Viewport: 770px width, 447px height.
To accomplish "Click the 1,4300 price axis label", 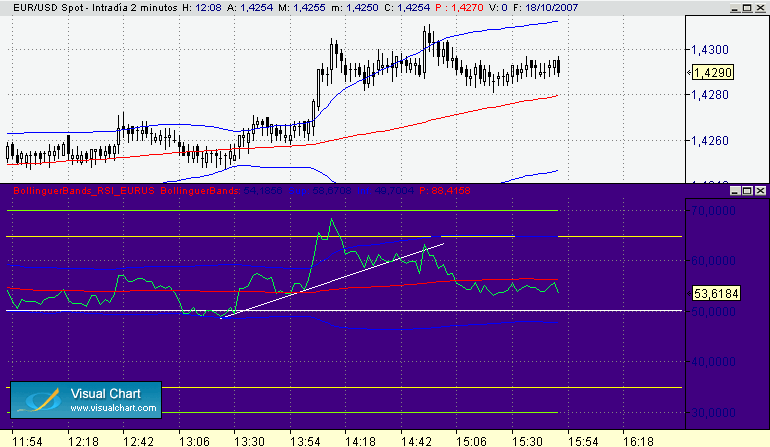I will click(x=710, y=50).
